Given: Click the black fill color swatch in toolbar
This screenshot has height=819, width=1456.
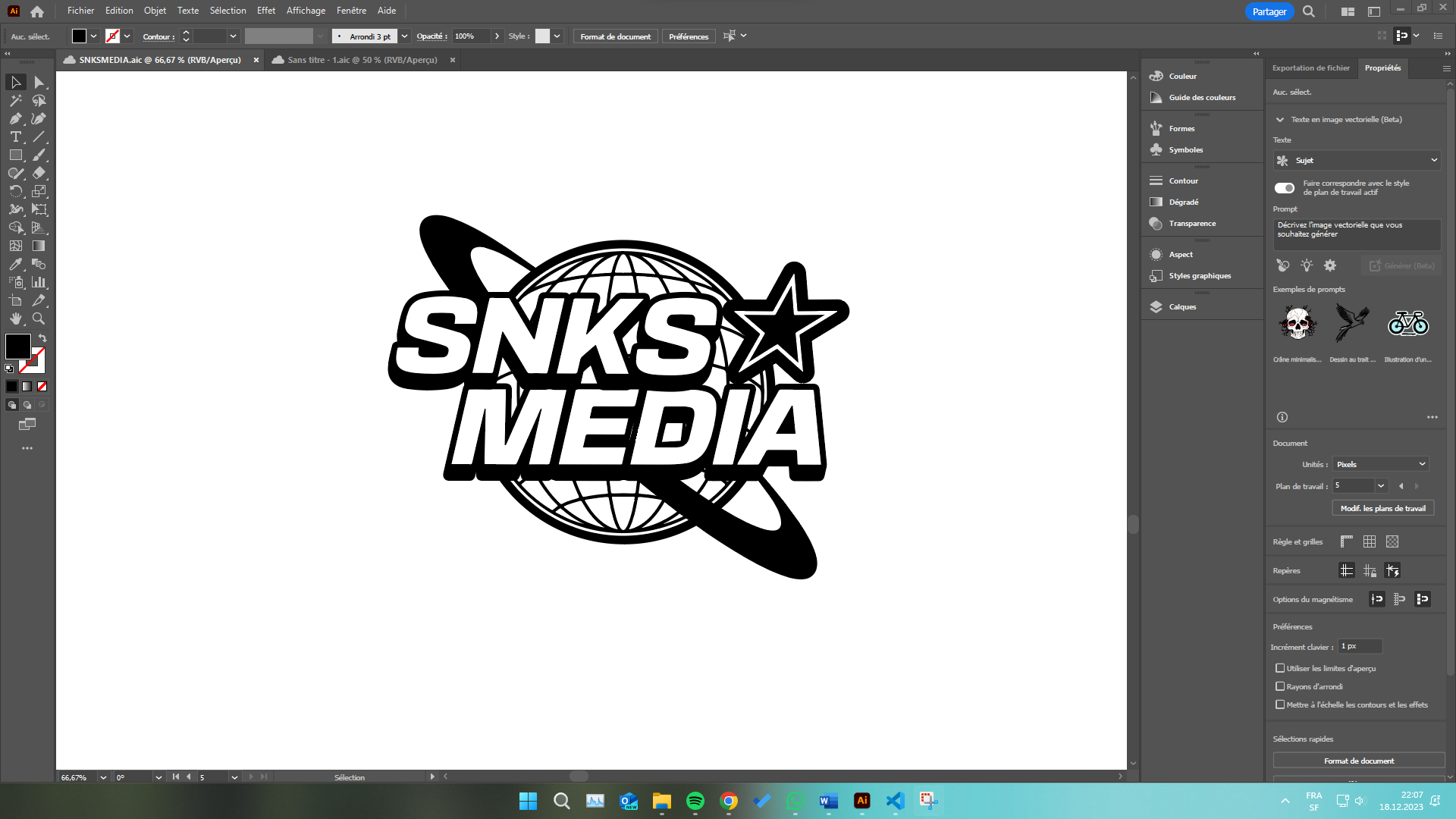Looking at the screenshot, I should click(17, 347).
